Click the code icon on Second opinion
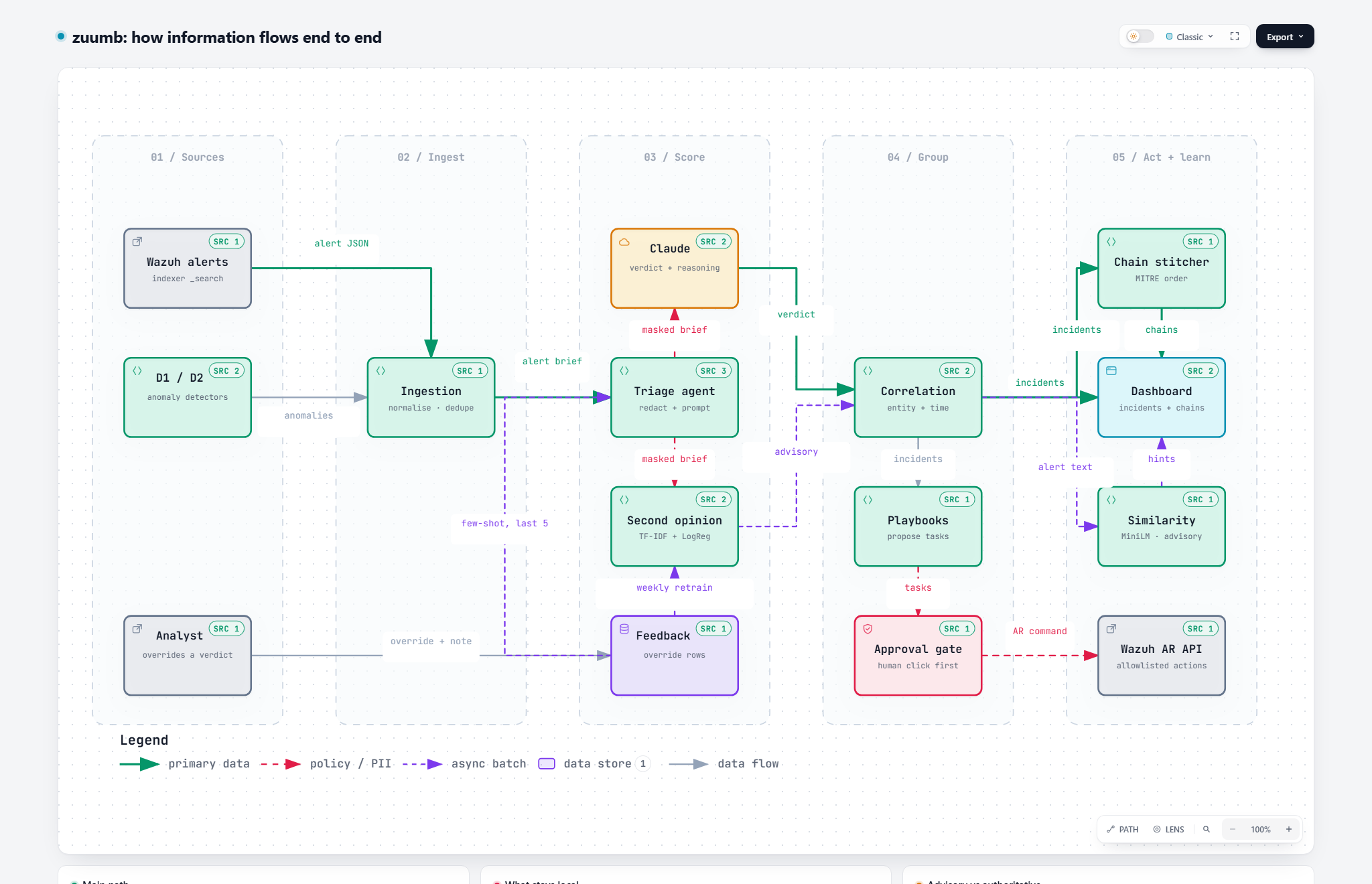The height and width of the screenshot is (884, 1372). tap(624, 500)
